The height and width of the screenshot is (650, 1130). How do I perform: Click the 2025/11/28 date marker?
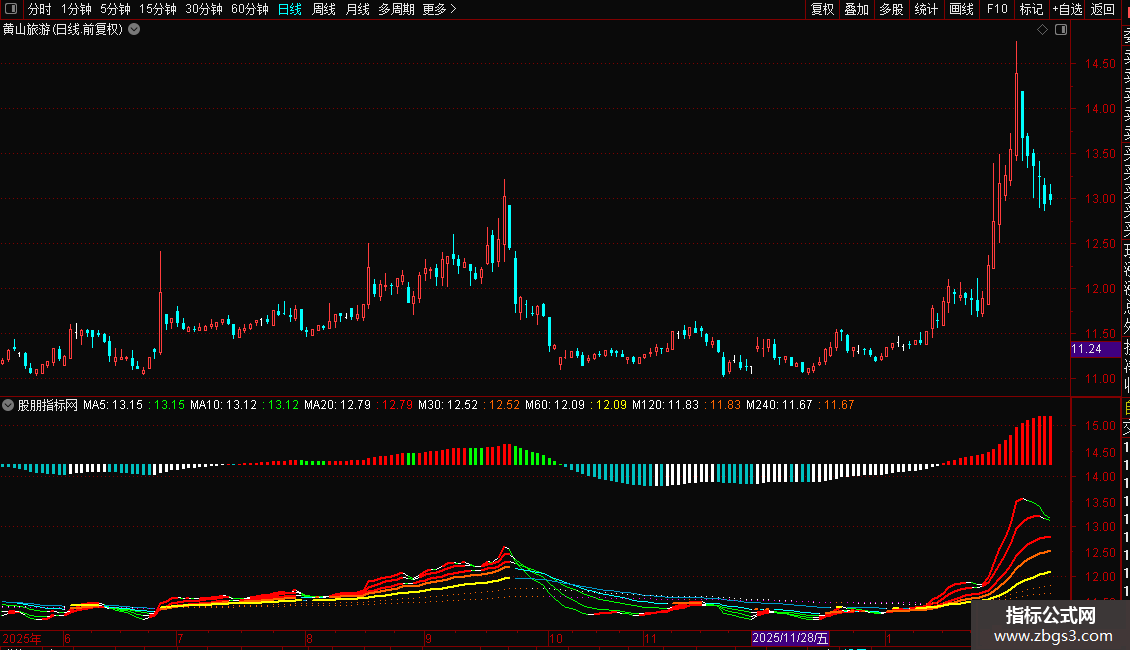coord(790,637)
